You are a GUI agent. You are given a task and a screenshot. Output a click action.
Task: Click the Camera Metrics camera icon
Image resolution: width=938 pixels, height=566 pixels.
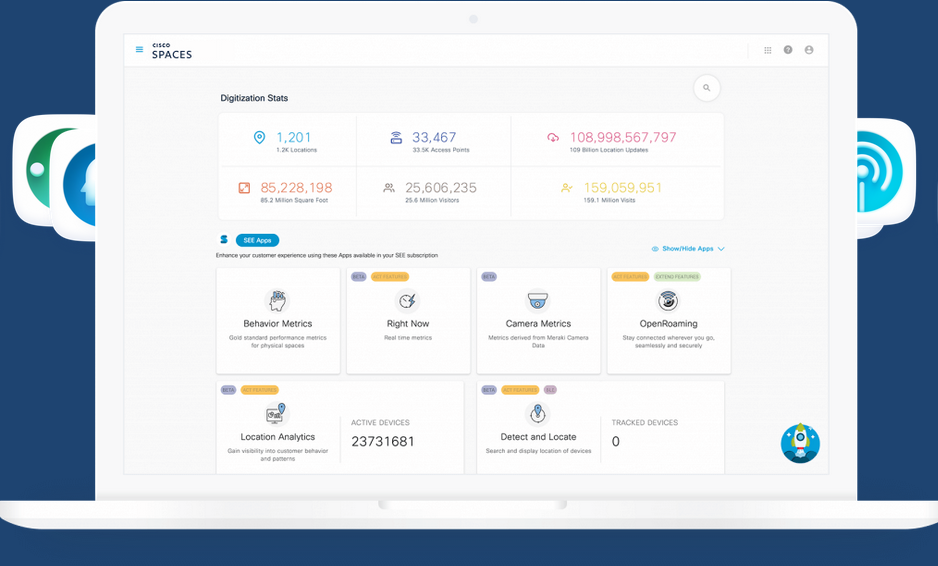point(538,301)
